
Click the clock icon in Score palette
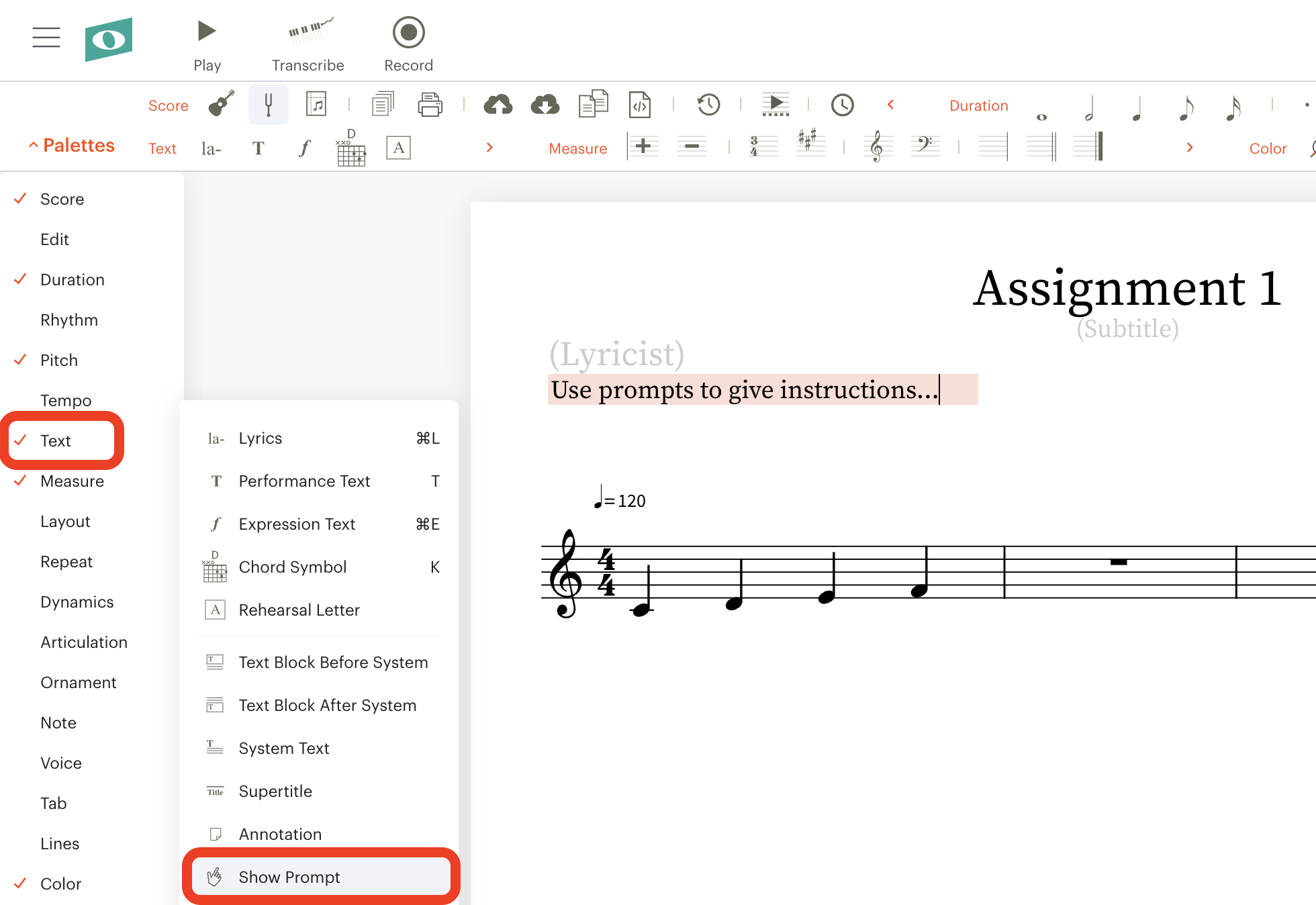coord(842,104)
